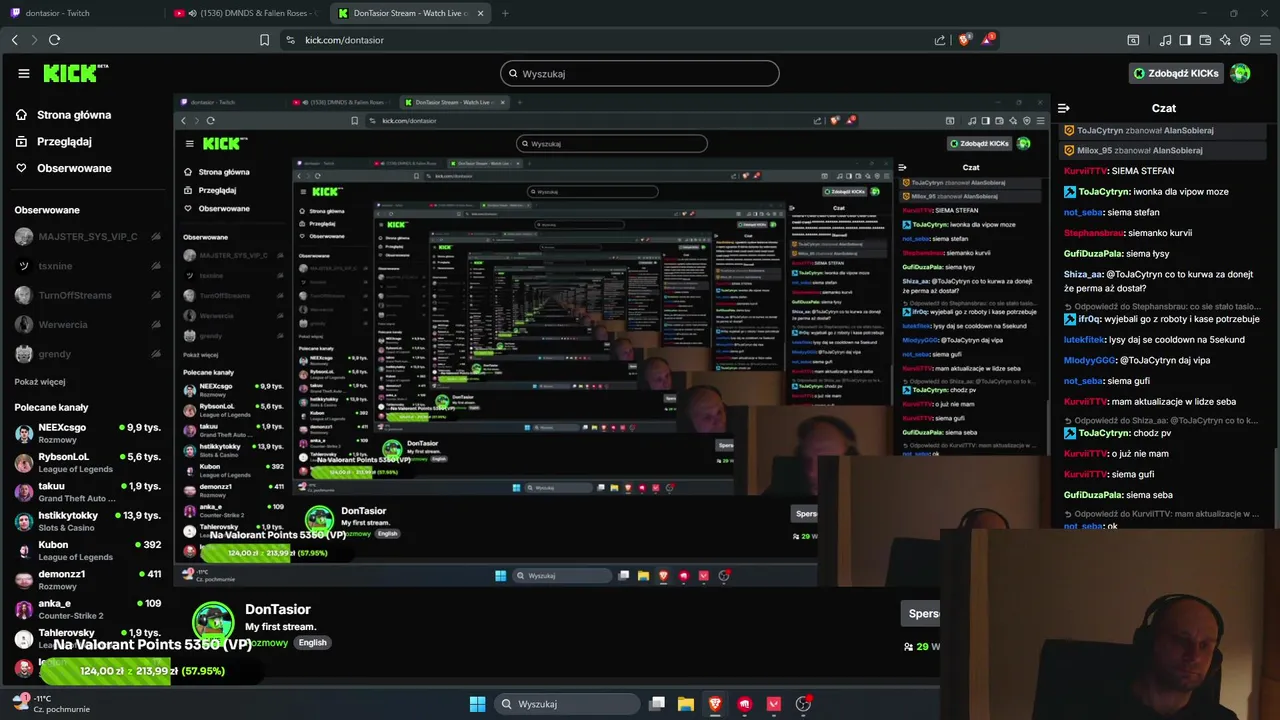Expand followed list with Pokaż więcej
The image size is (1280, 720).
[x=40, y=382]
